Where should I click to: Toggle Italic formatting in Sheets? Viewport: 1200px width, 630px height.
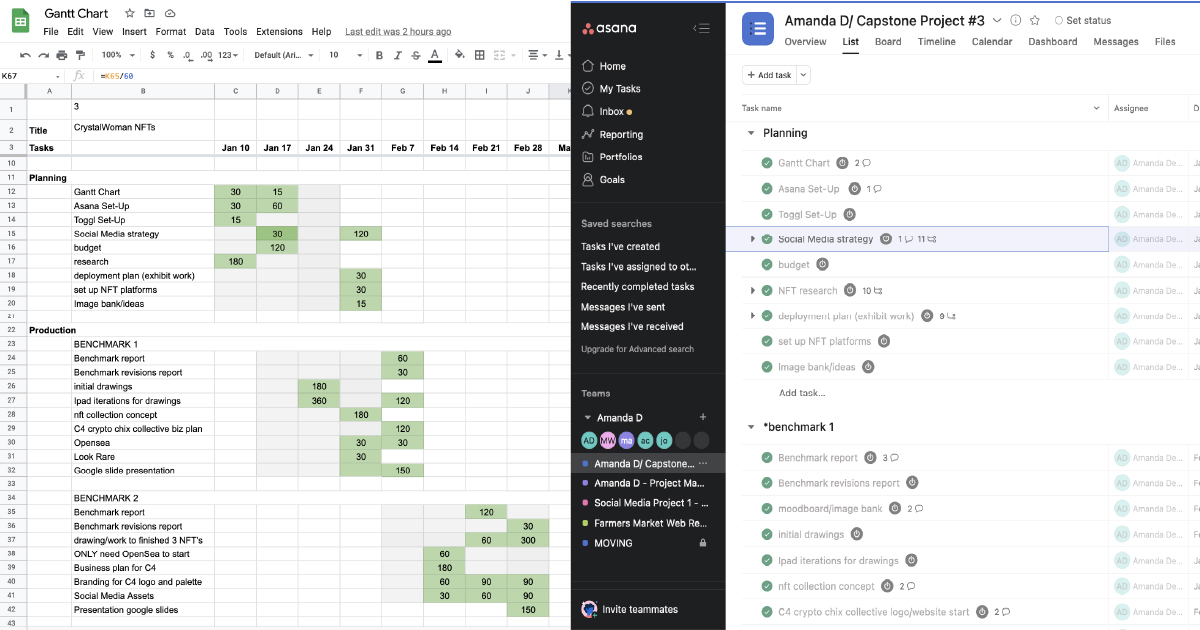click(396, 55)
